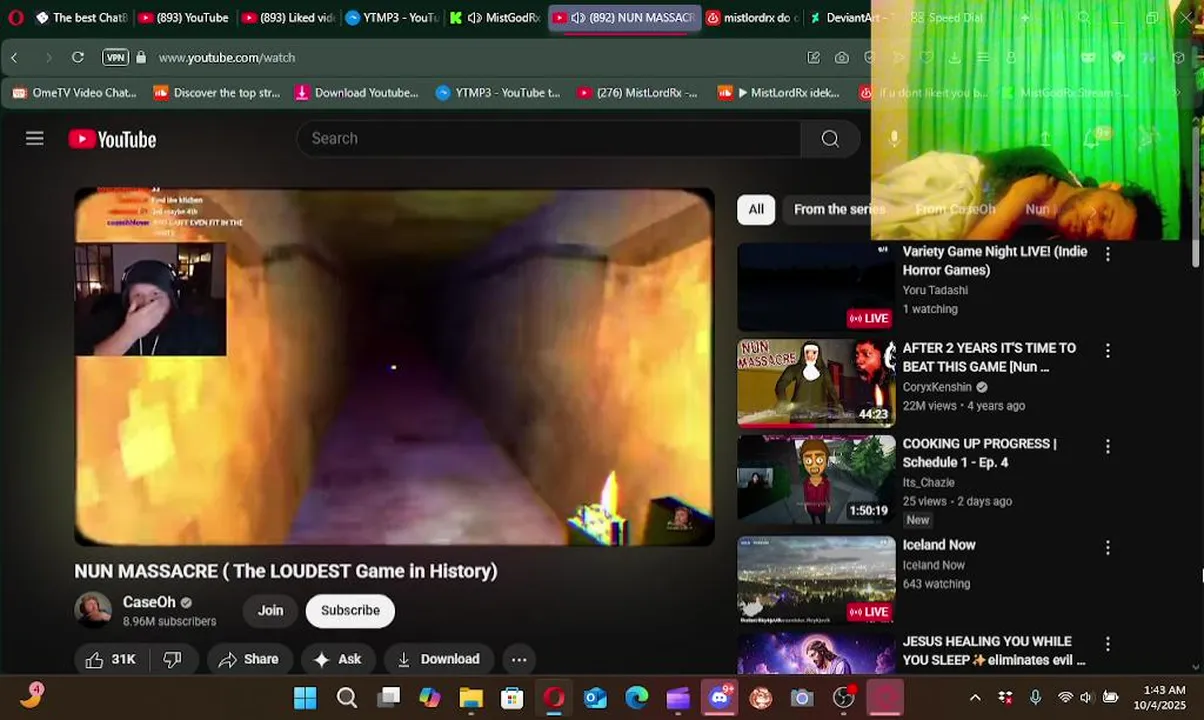The height and width of the screenshot is (720, 1204).
Task: Click the Ask button
Action: 338,659
